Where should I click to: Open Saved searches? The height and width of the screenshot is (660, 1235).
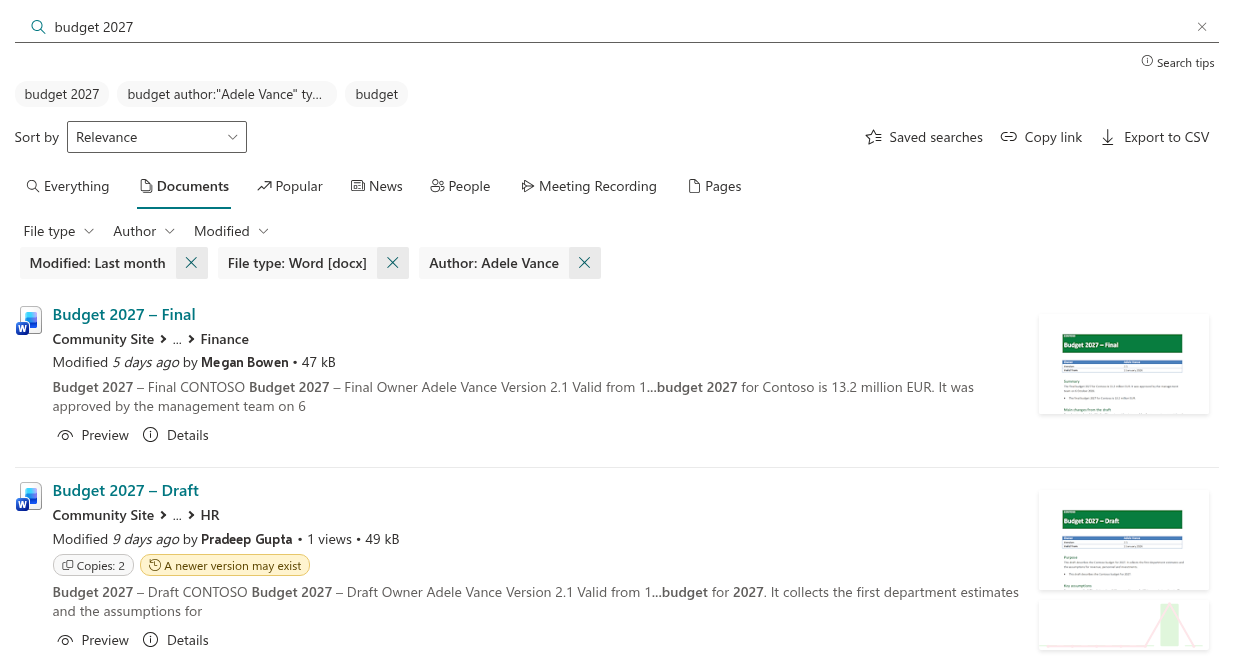coord(924,137)
